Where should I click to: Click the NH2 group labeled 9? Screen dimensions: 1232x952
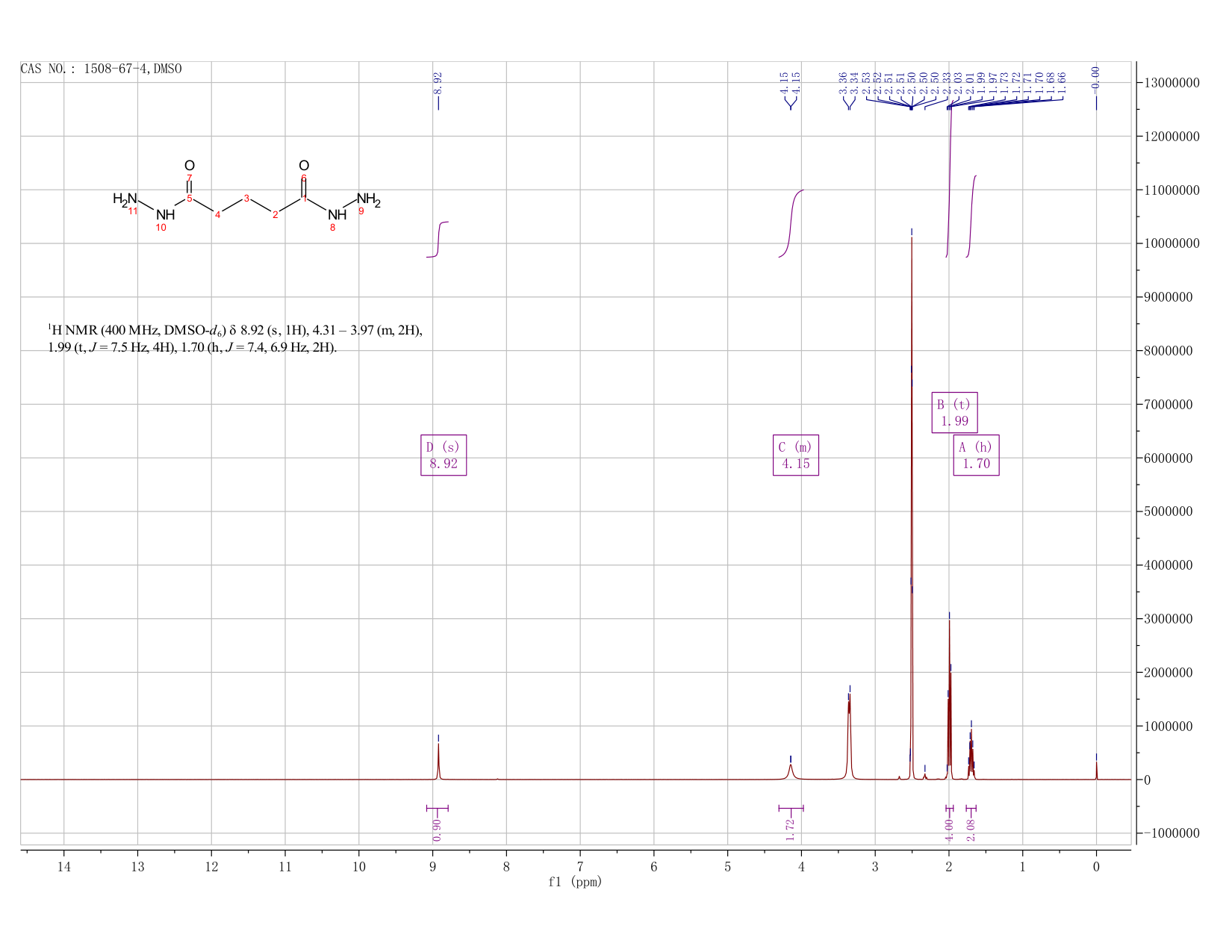point(369,199)
